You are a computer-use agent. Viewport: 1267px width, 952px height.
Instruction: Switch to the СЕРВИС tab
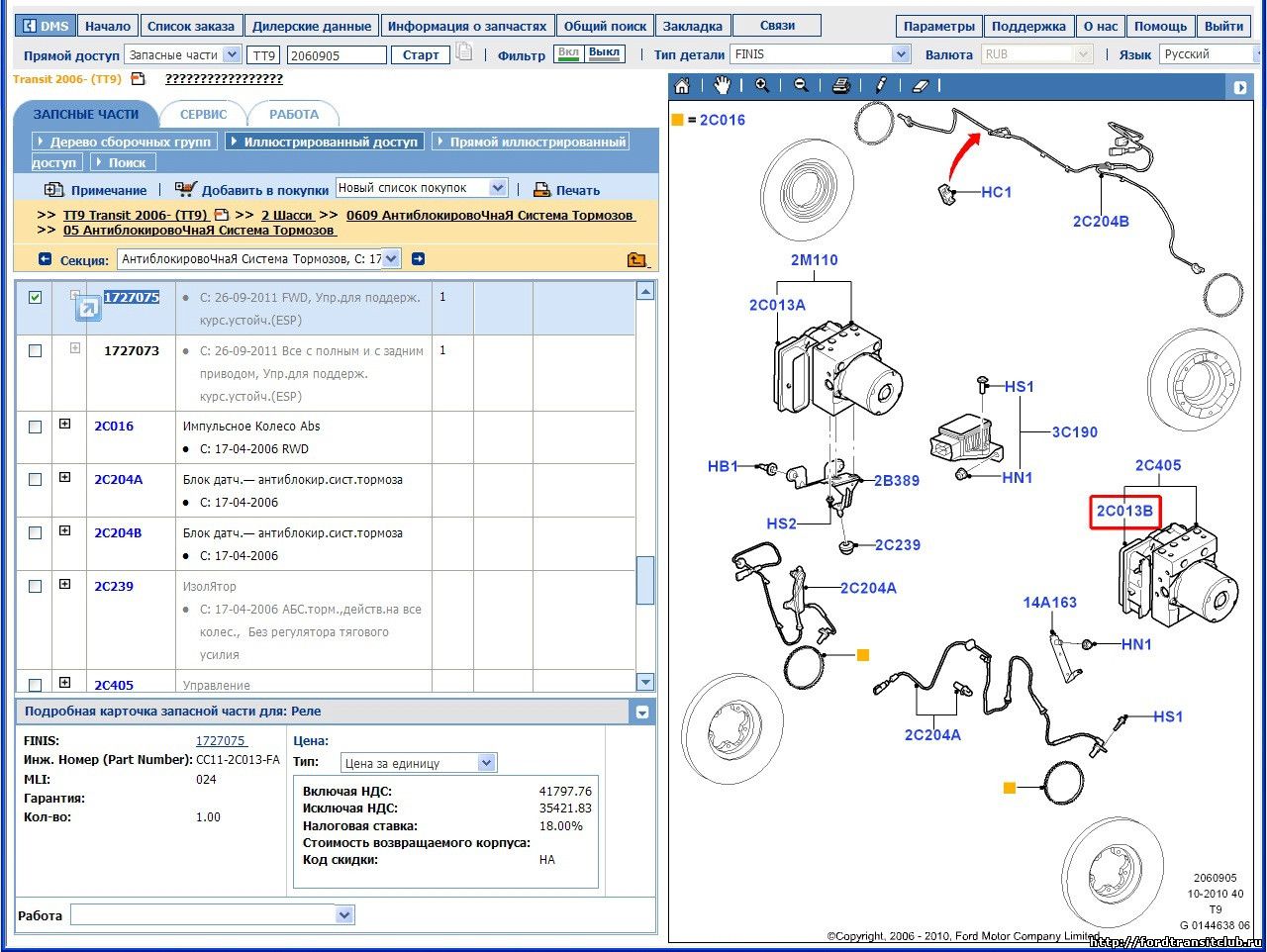point(203,114)
